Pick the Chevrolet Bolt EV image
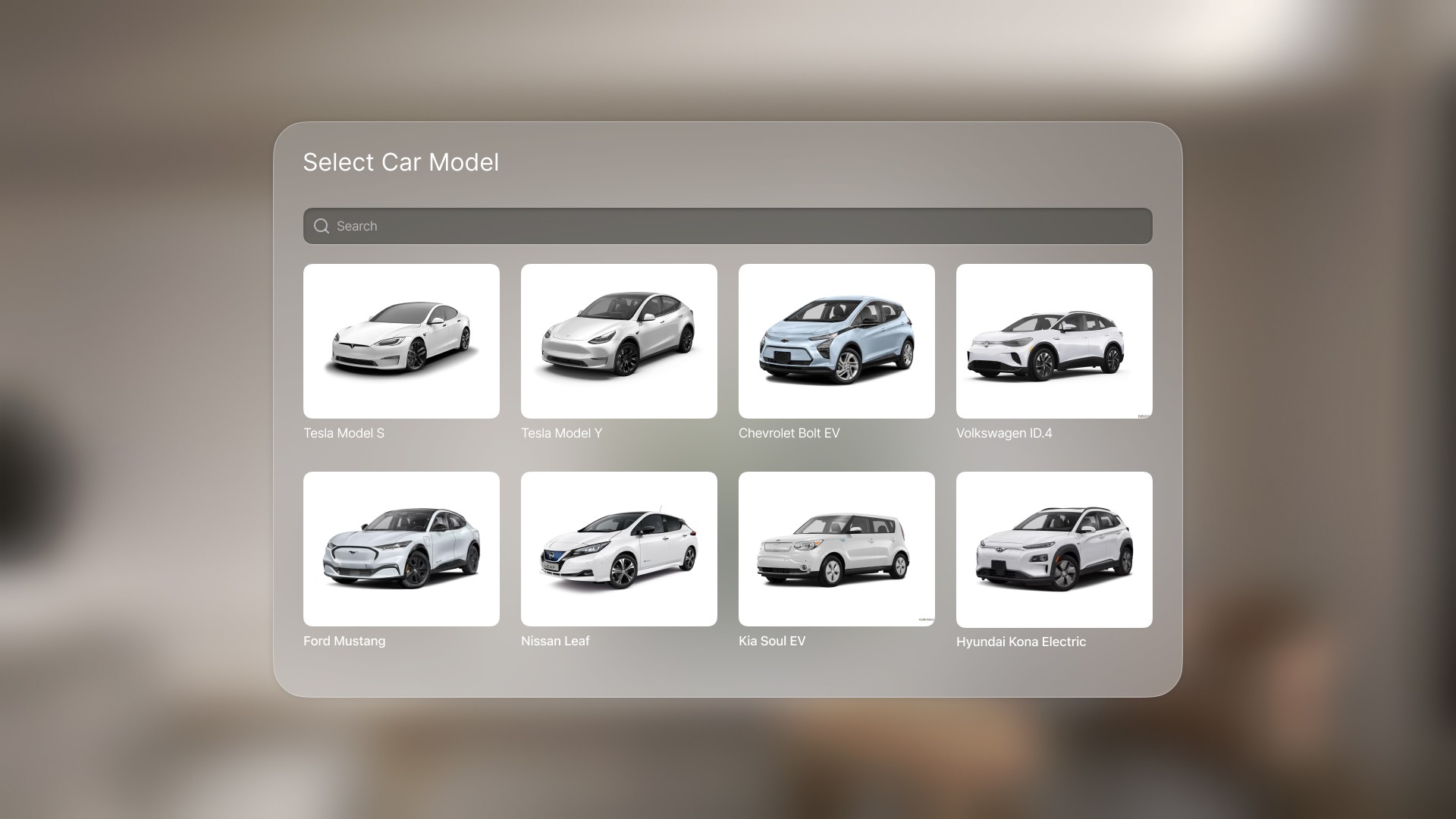Image resolution: width=1456 pixels, height=819 pixels. click(x=836, y=341)
